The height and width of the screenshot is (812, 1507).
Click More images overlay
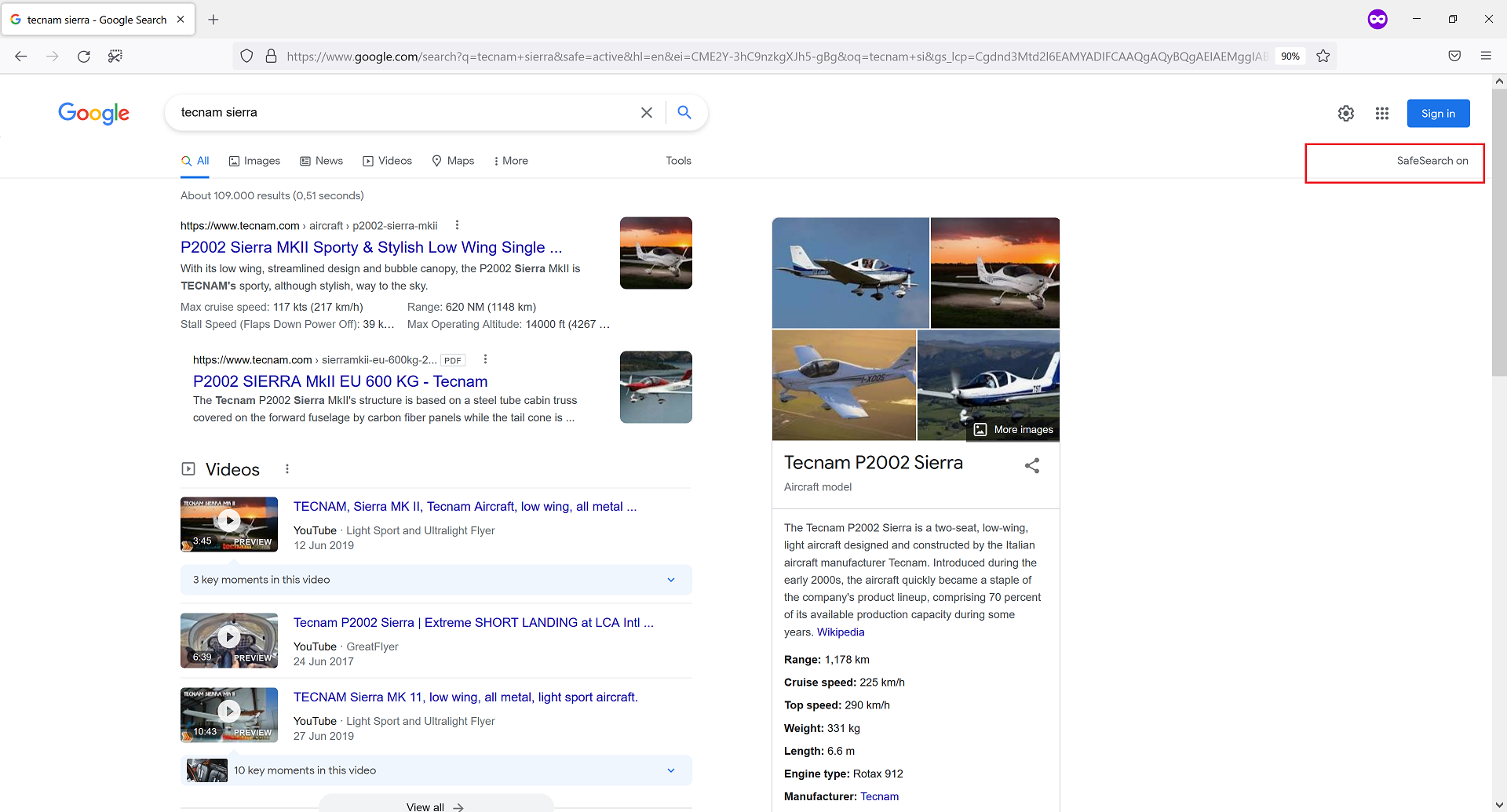point(1013,430)
